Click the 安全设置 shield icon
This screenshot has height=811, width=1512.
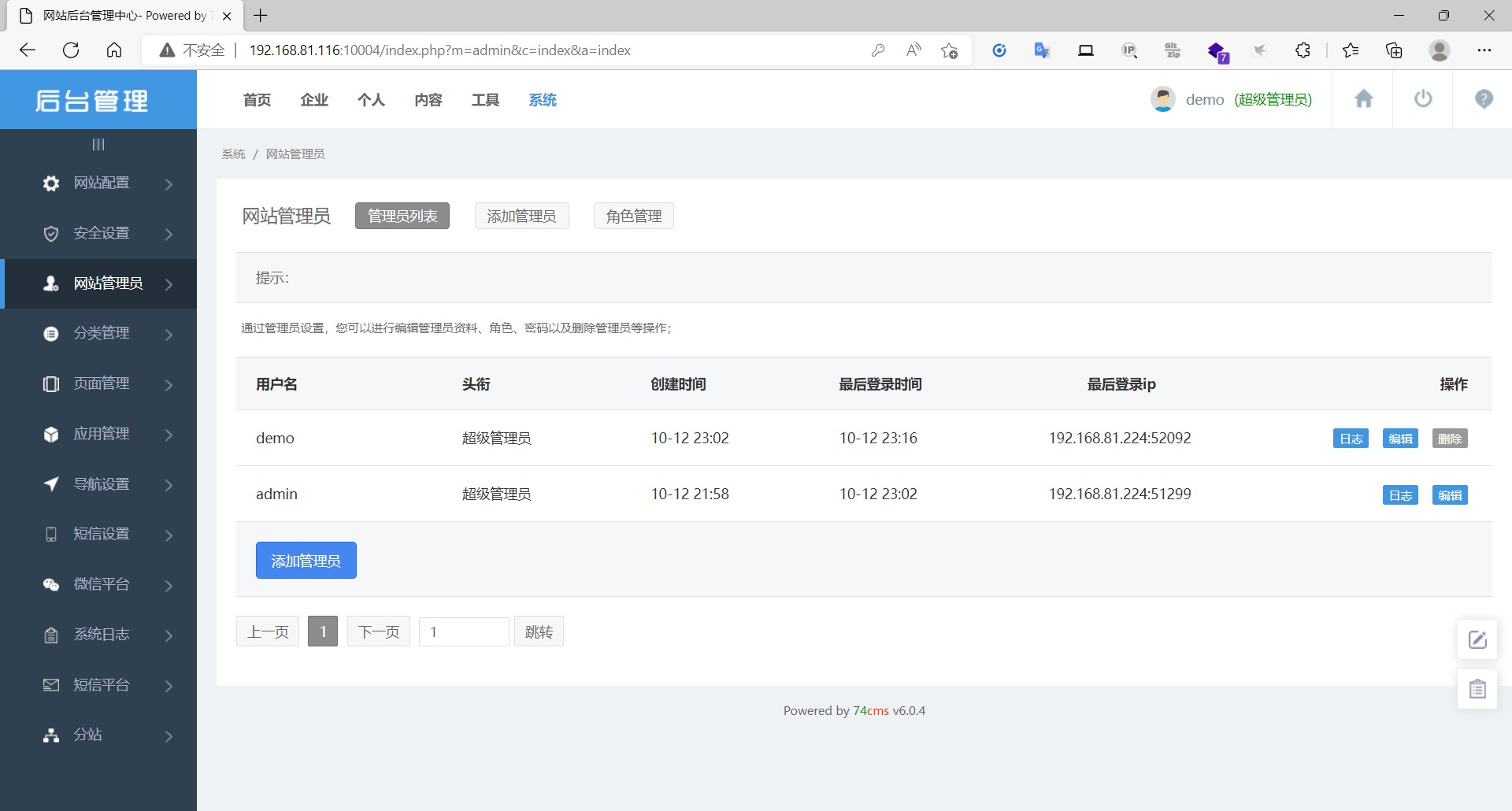coord(51,234)
